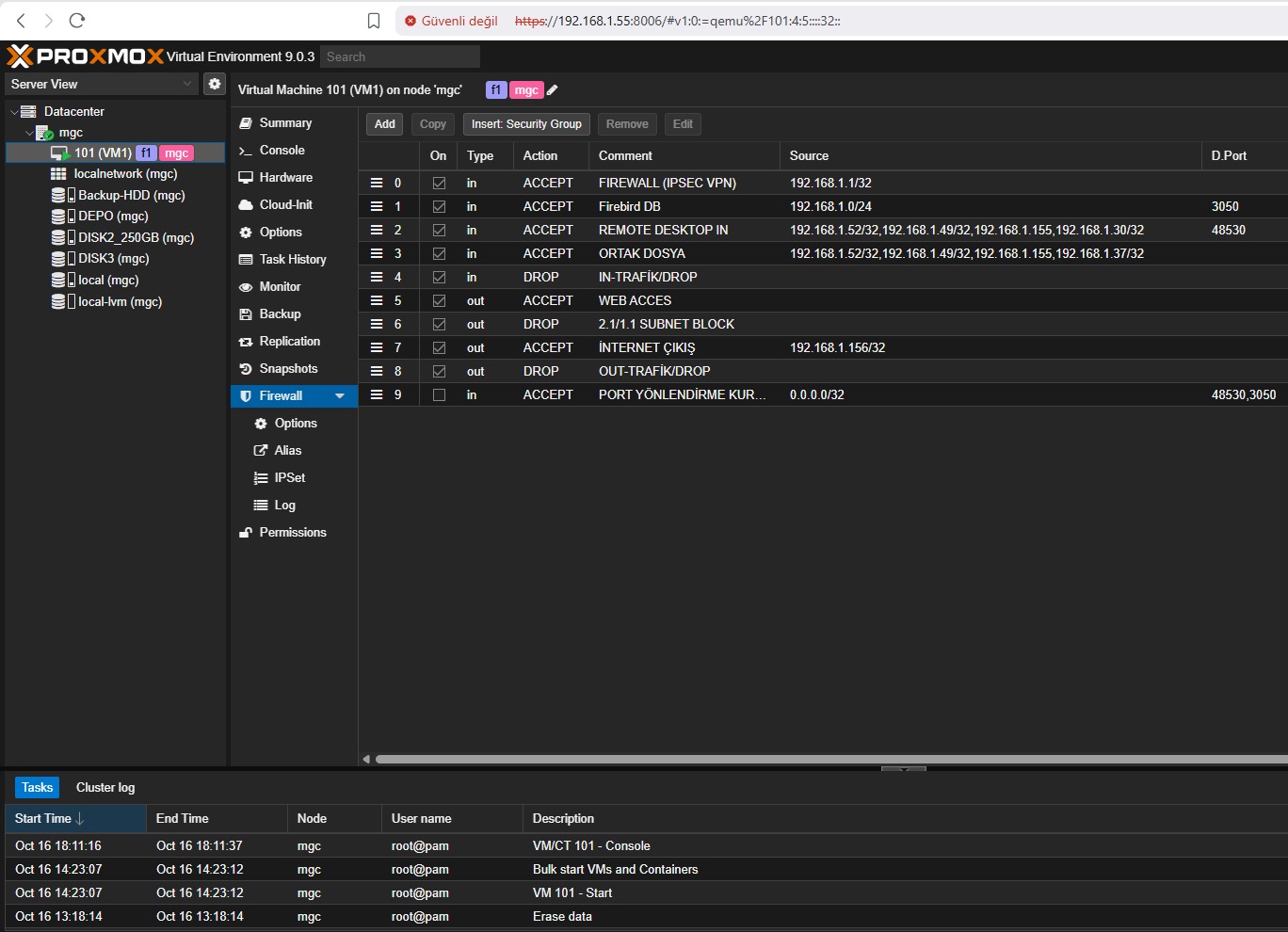Switch to the Cluster log tab
1288x932 pixels.
(105, 788)
